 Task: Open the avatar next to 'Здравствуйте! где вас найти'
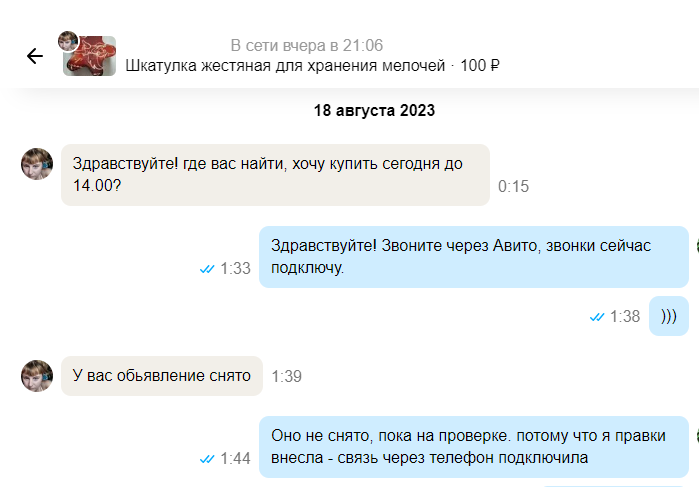[x=37, y=164]
